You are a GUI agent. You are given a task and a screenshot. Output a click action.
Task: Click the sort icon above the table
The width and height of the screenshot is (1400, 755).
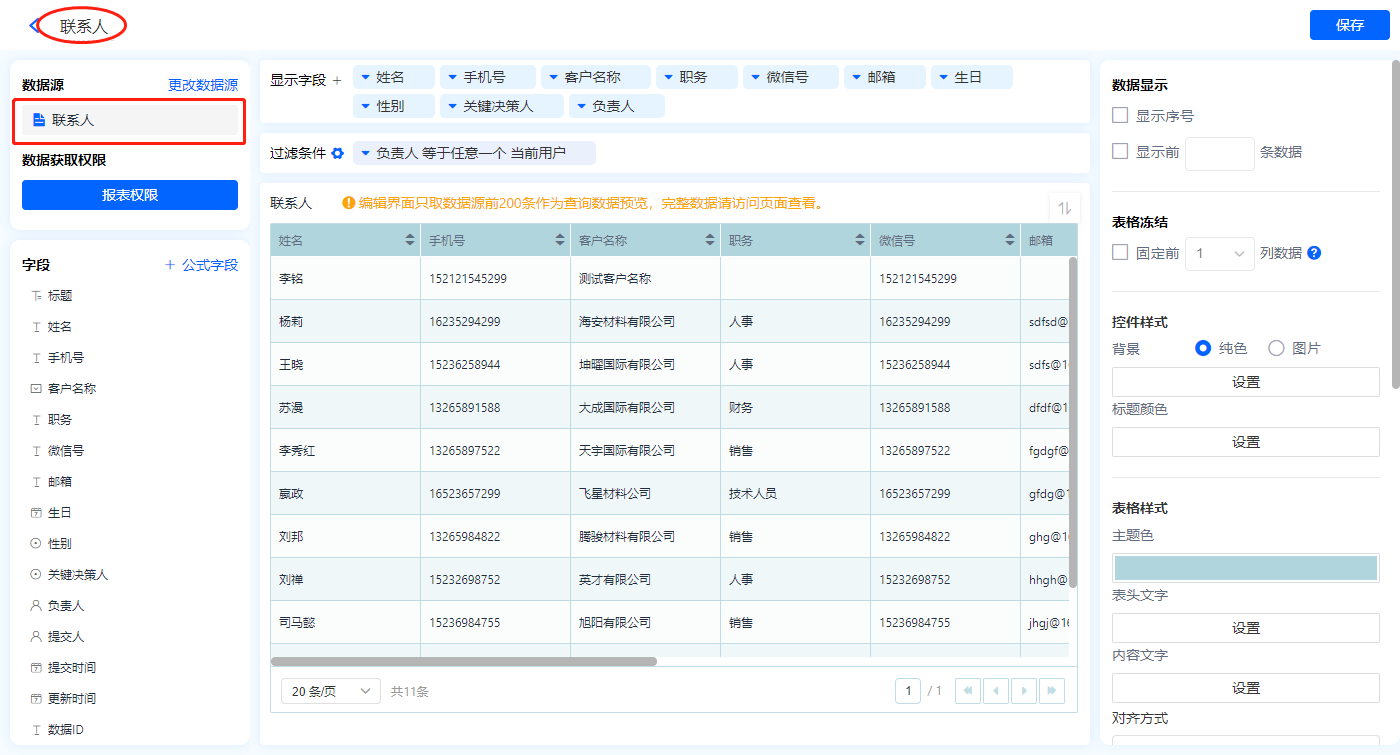(1064, 208)
